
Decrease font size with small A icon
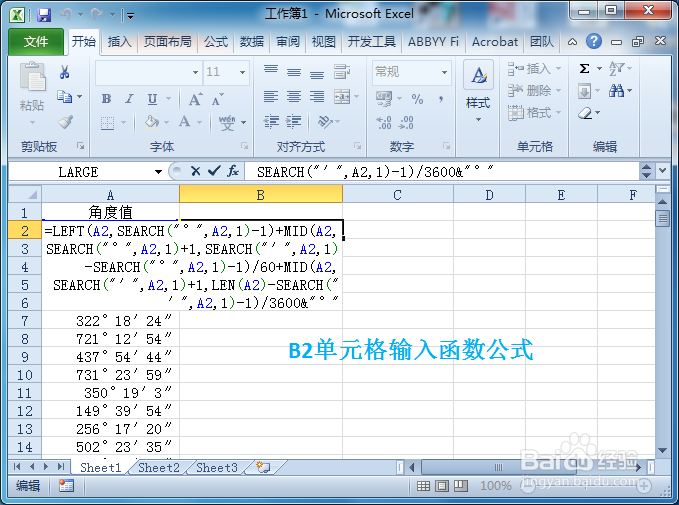[217, 99]
